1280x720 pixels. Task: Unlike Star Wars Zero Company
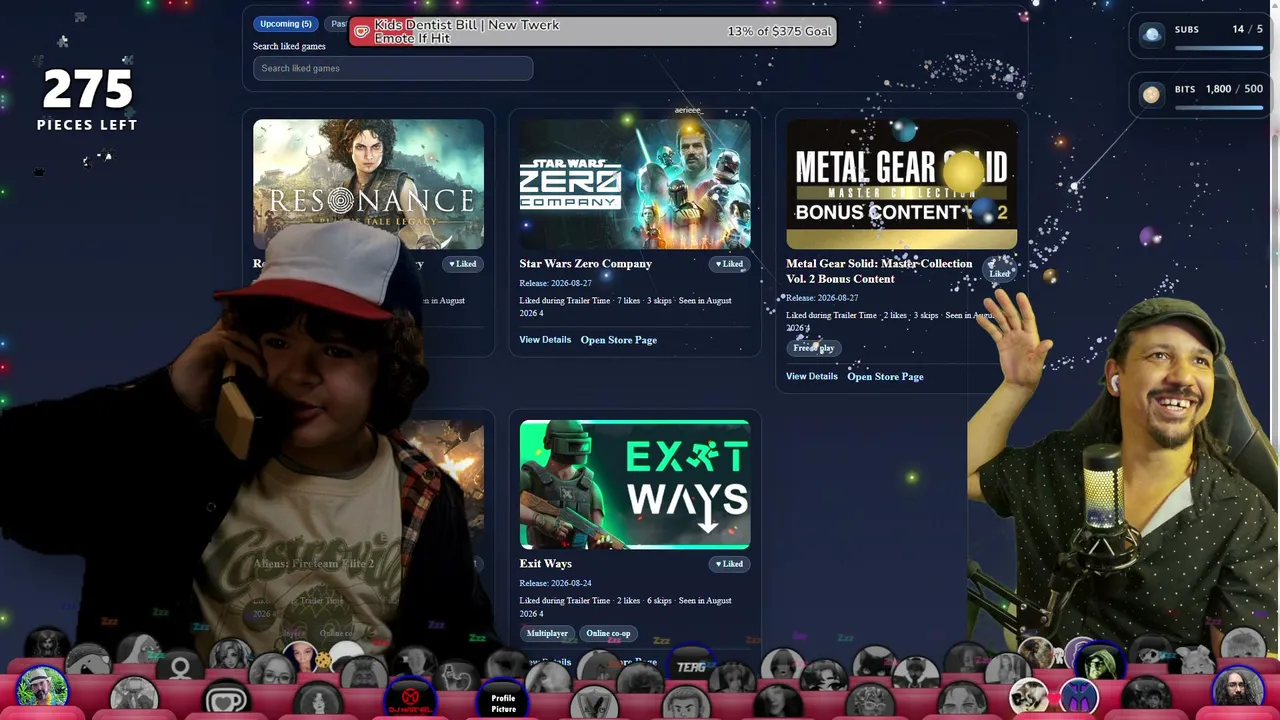tap(729, 264)
